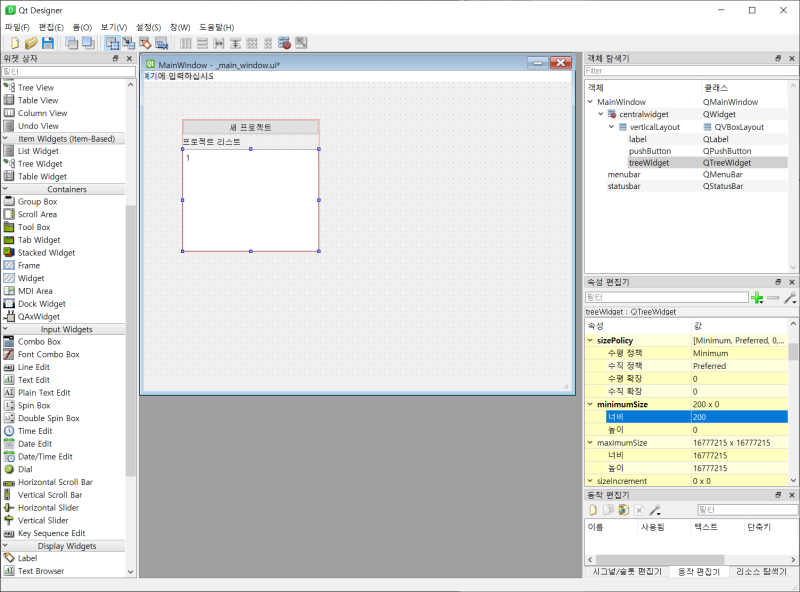This screenshot has height=592, width=800.
Task: Switch to the 리소스 탐색기 tab
Action: point(761,572)
